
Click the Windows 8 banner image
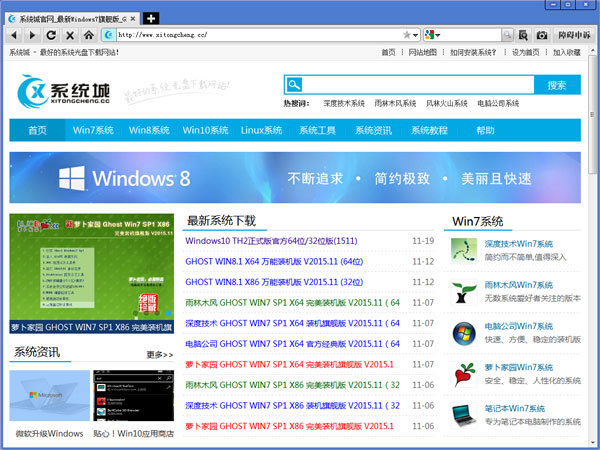tap(295, 178)
